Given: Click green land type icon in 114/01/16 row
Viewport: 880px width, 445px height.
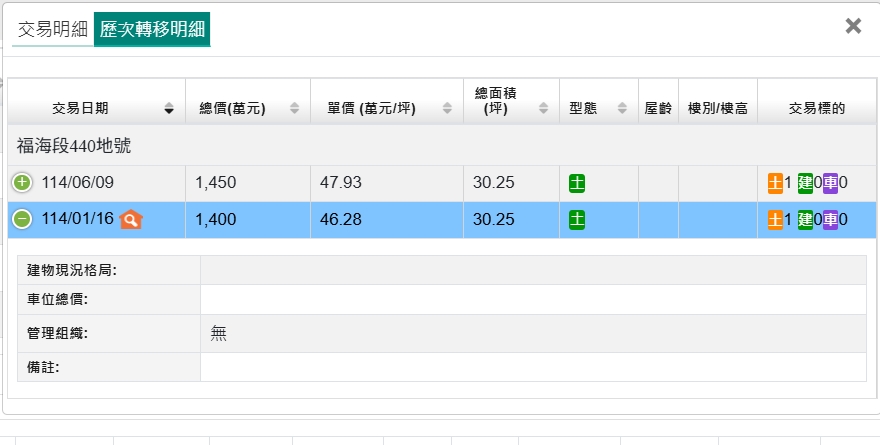Looking at the screenshot, I should [x=577, y=219].
